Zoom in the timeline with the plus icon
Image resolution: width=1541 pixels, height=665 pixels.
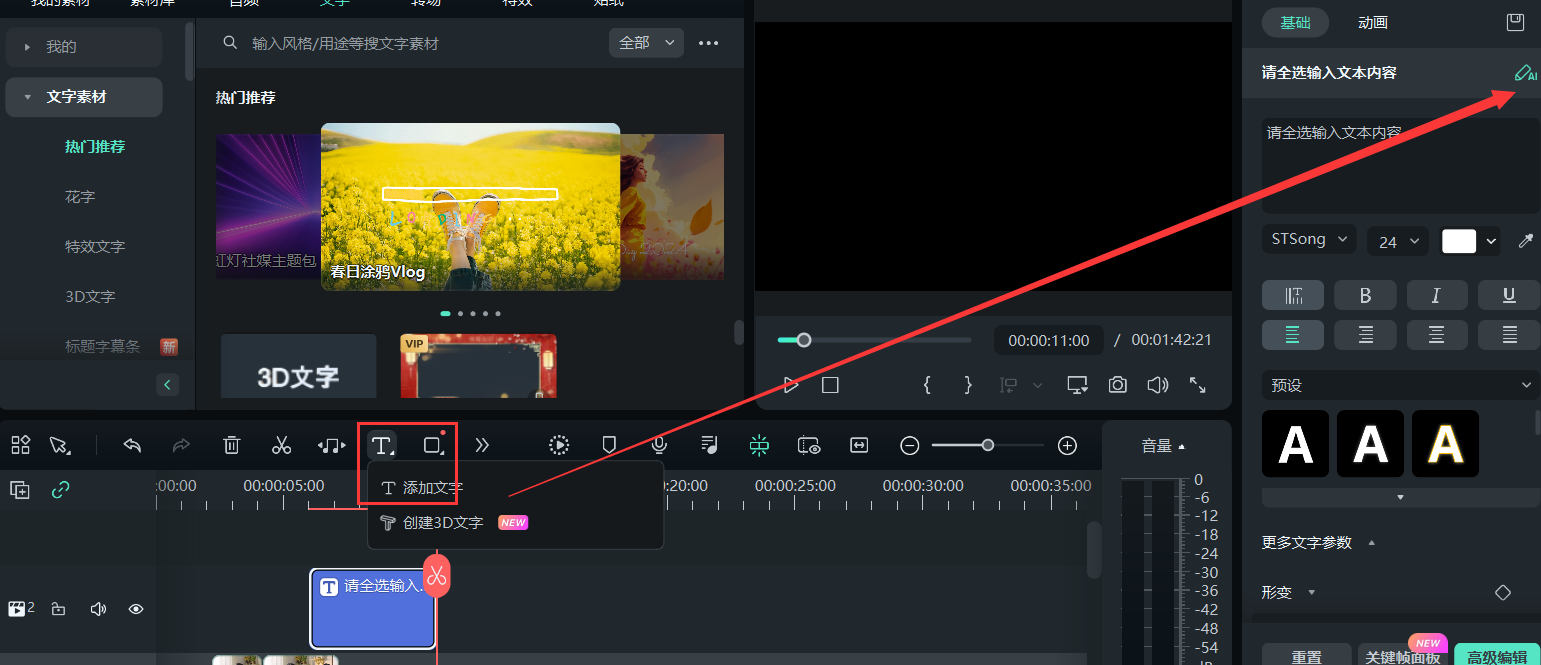click(1067, 446)
